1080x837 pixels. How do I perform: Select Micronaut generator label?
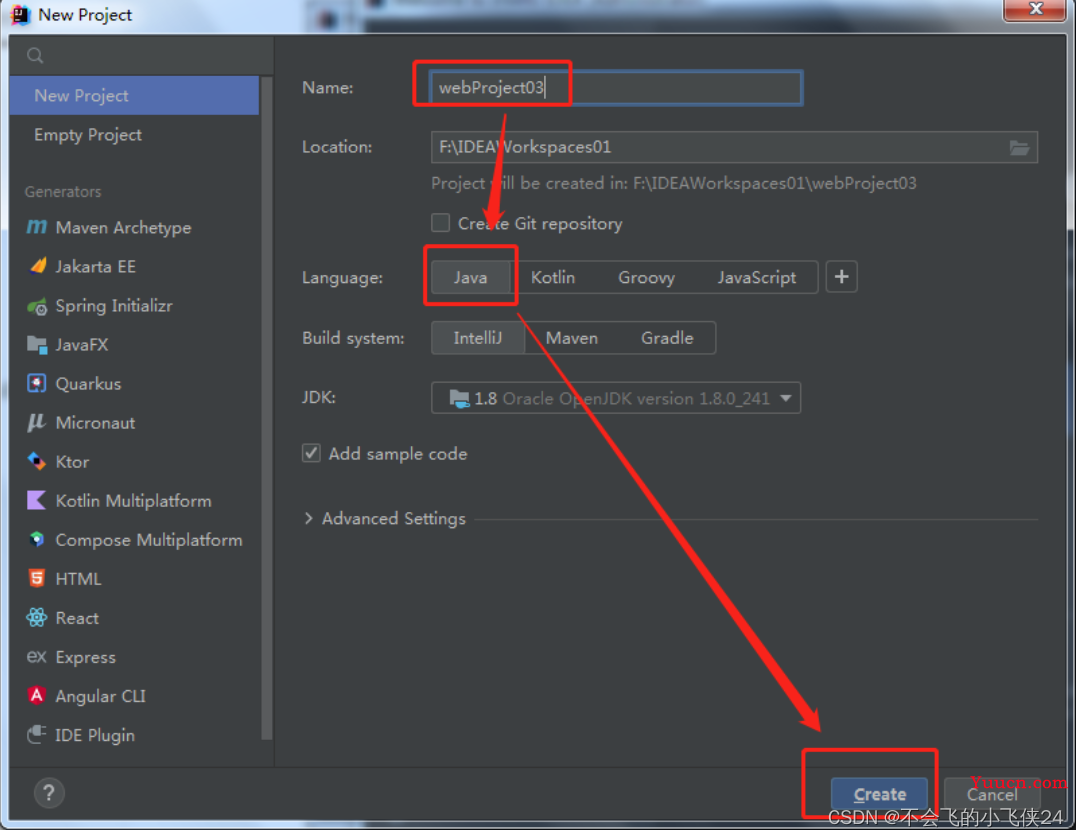pos(95,423)
